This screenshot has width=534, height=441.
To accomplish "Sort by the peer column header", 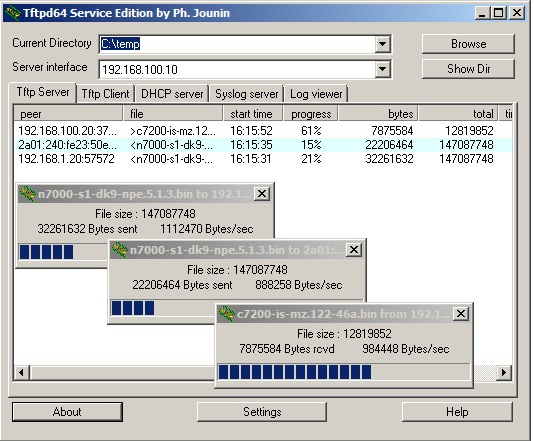I will click(x=68, y=114).
